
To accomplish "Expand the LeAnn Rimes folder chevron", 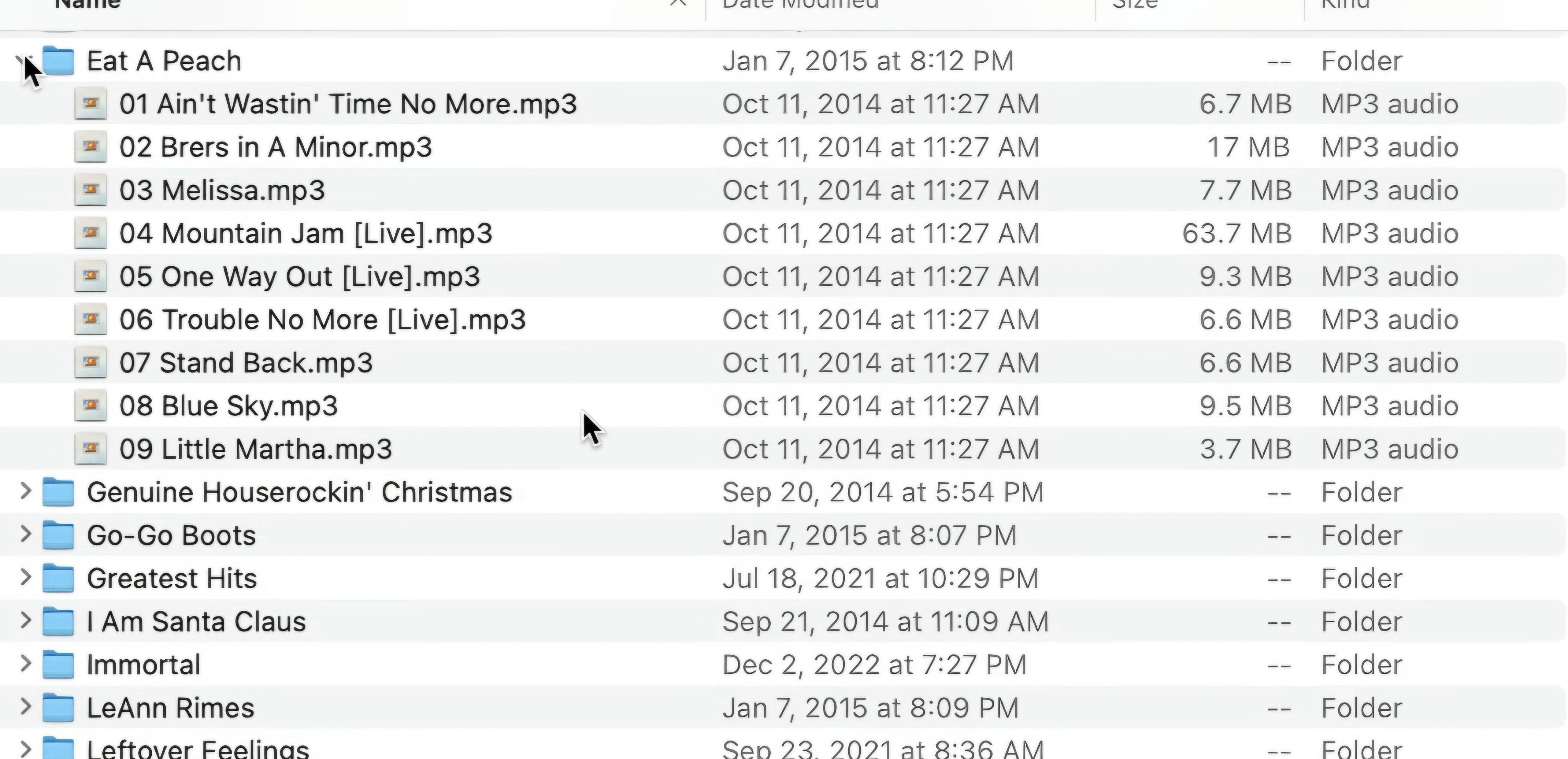I will (25, 707).
